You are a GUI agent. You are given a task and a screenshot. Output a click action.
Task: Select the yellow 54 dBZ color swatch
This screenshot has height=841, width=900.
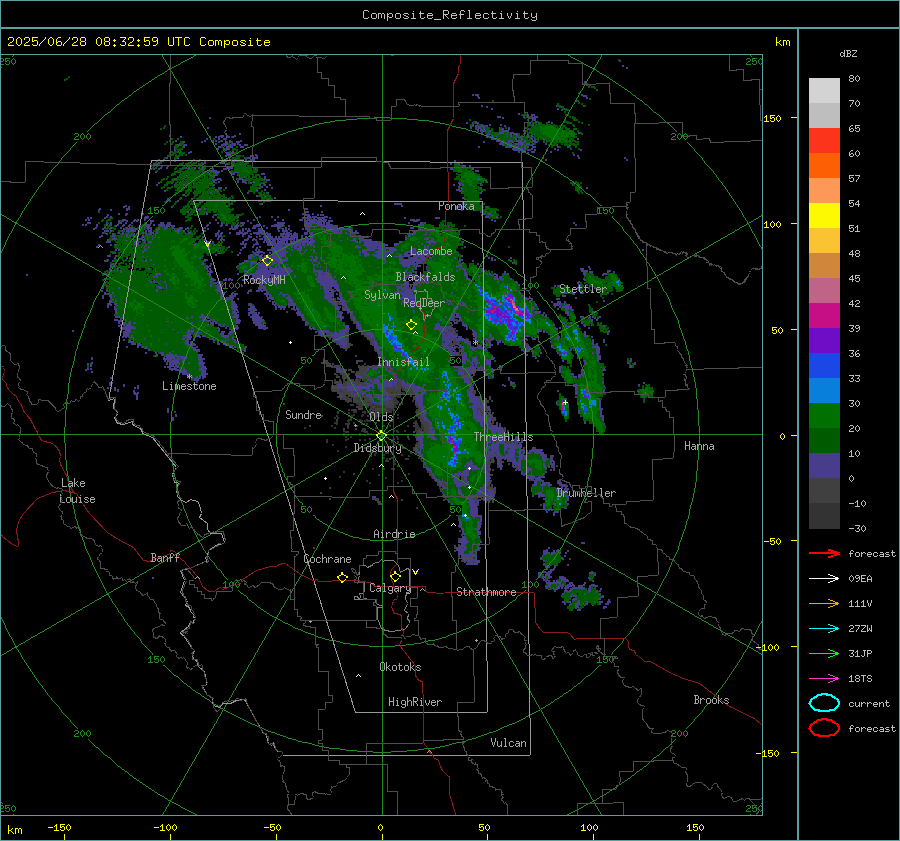(824, 216)
